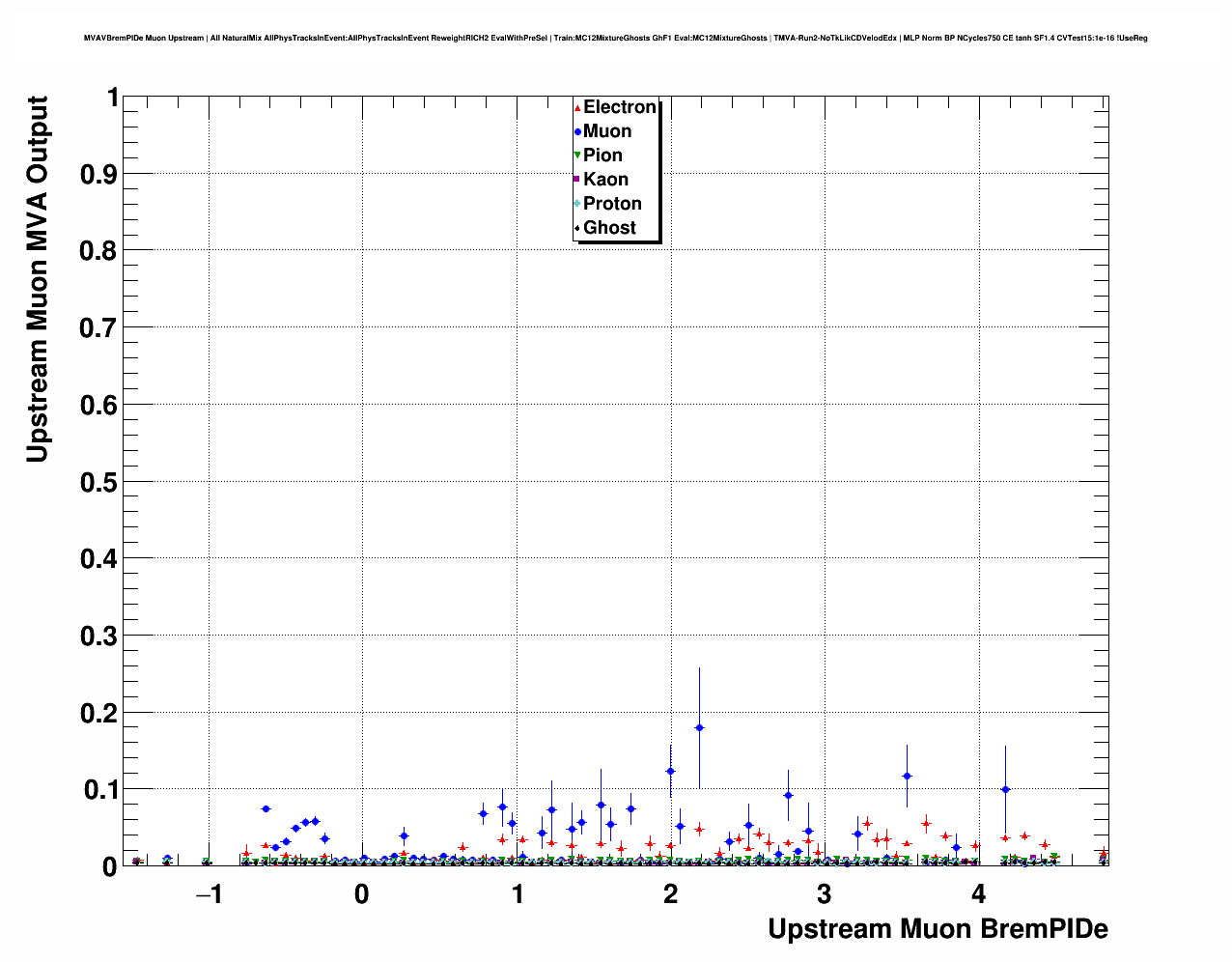
Task: Click the y-axis tick label 0.5
Action: pos(99,482)
